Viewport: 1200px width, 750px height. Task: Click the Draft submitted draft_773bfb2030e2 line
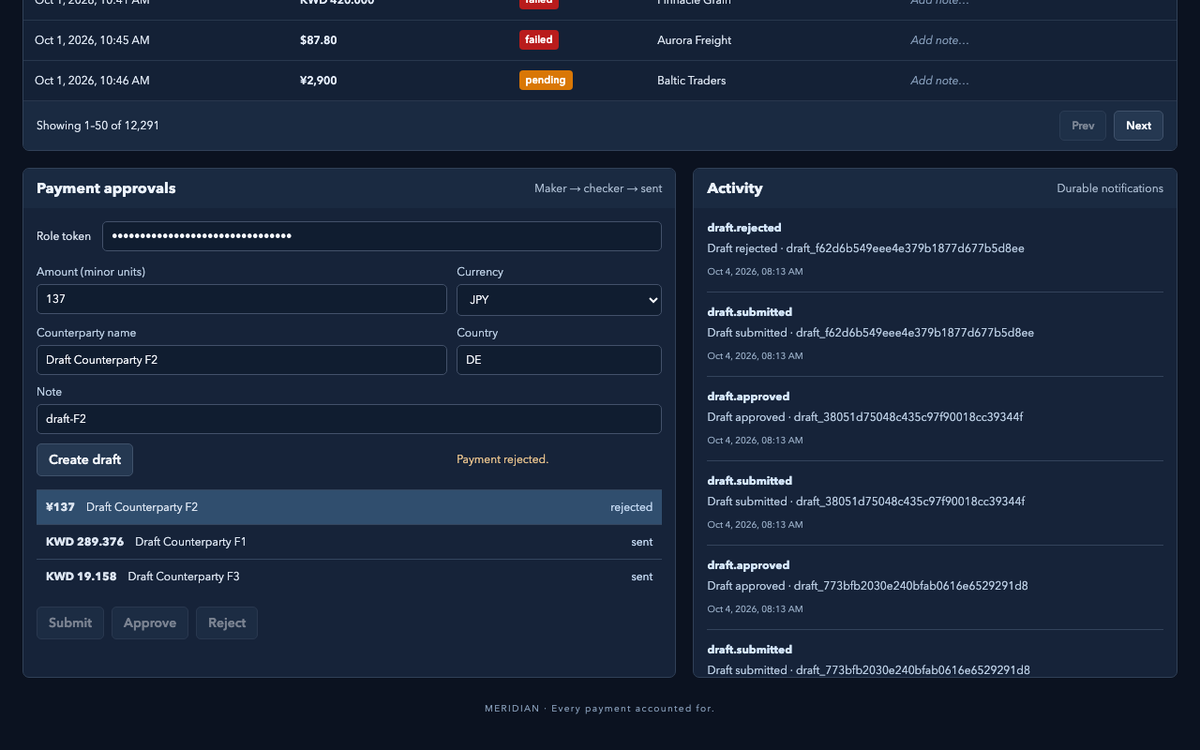[868, 670]
